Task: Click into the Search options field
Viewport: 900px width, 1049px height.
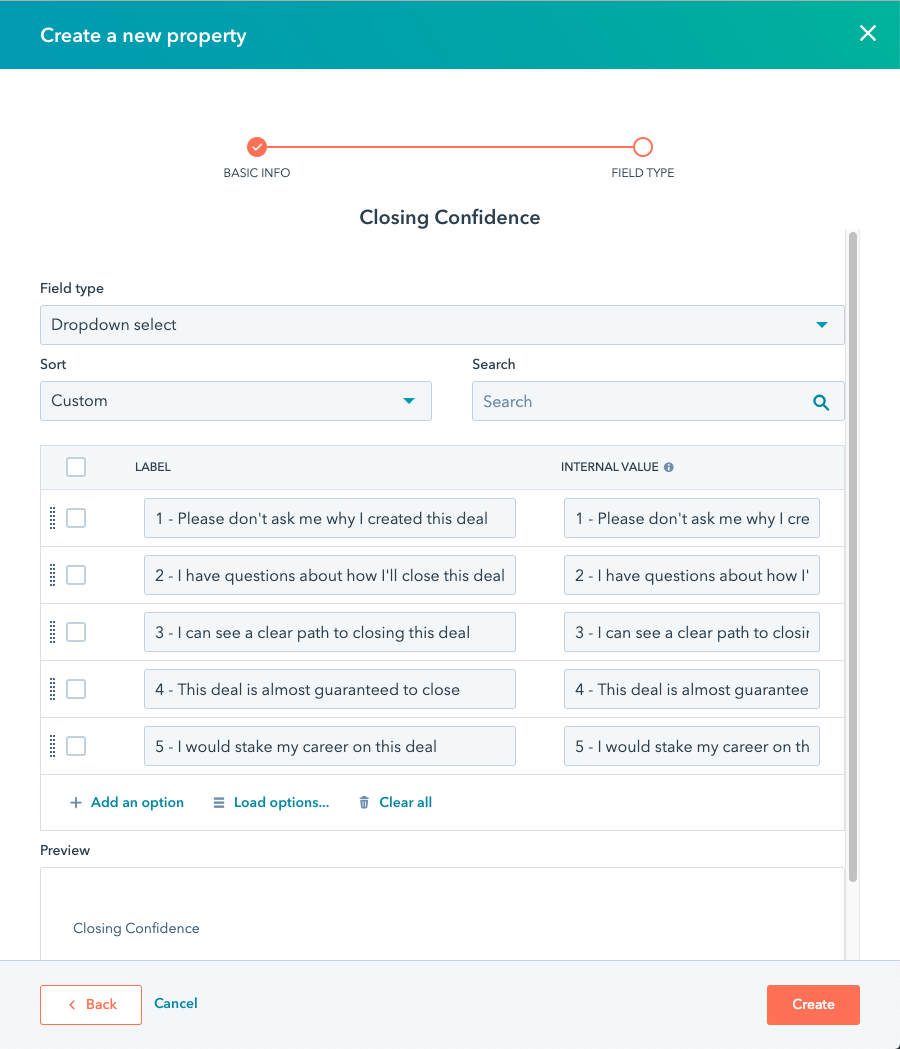Action: tap(640, 402)
